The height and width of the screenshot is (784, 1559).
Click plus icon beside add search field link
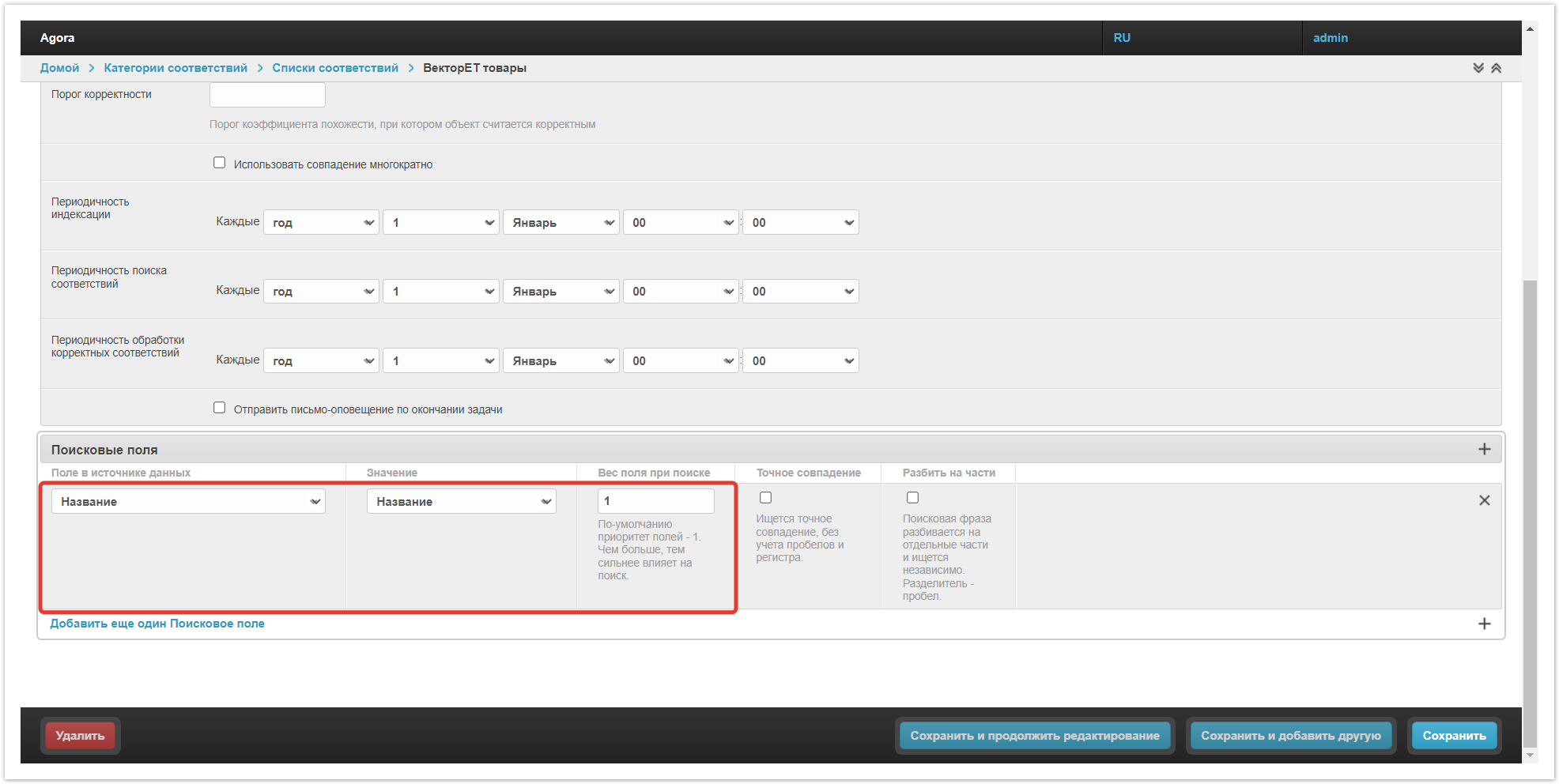(1484, 624)
